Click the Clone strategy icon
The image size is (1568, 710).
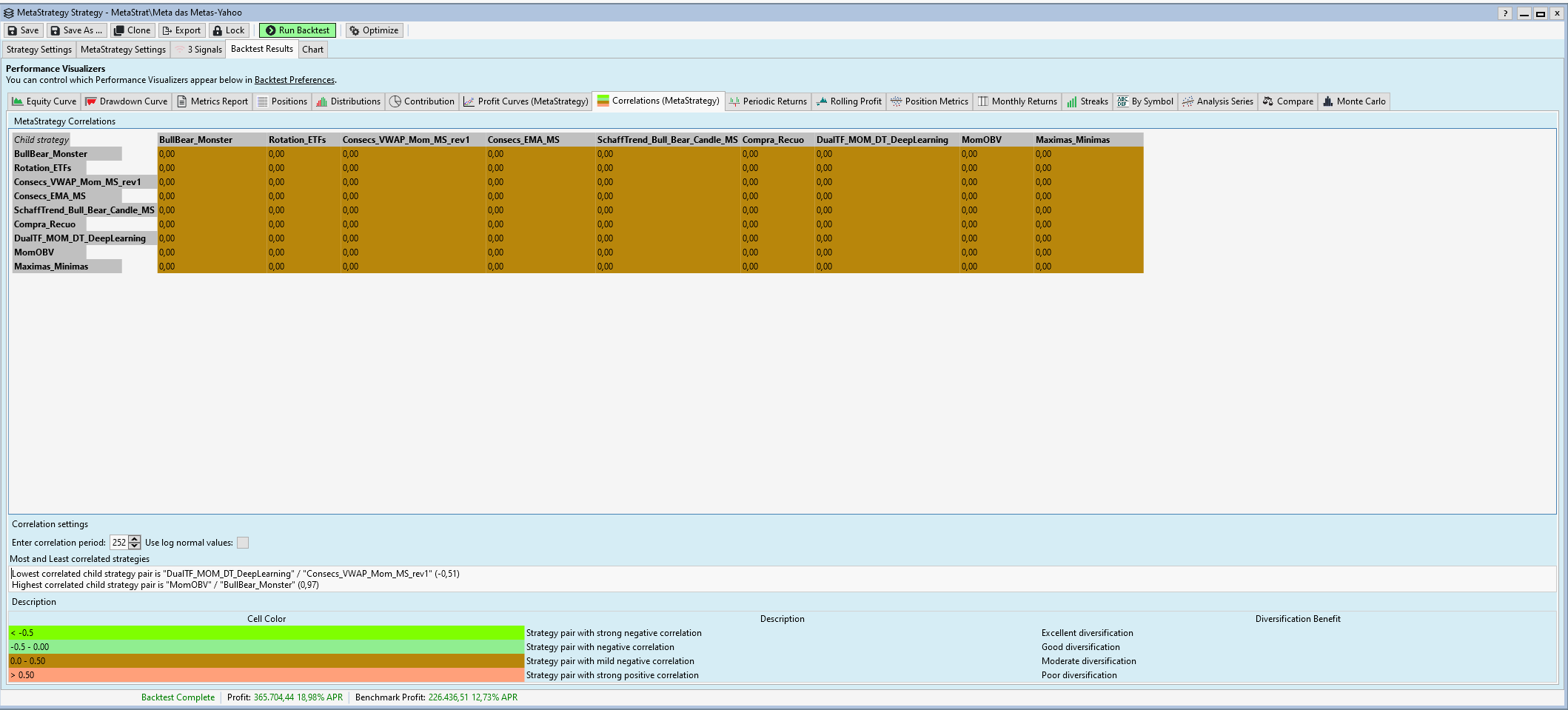pyautogui.click(x=118, y=30)
